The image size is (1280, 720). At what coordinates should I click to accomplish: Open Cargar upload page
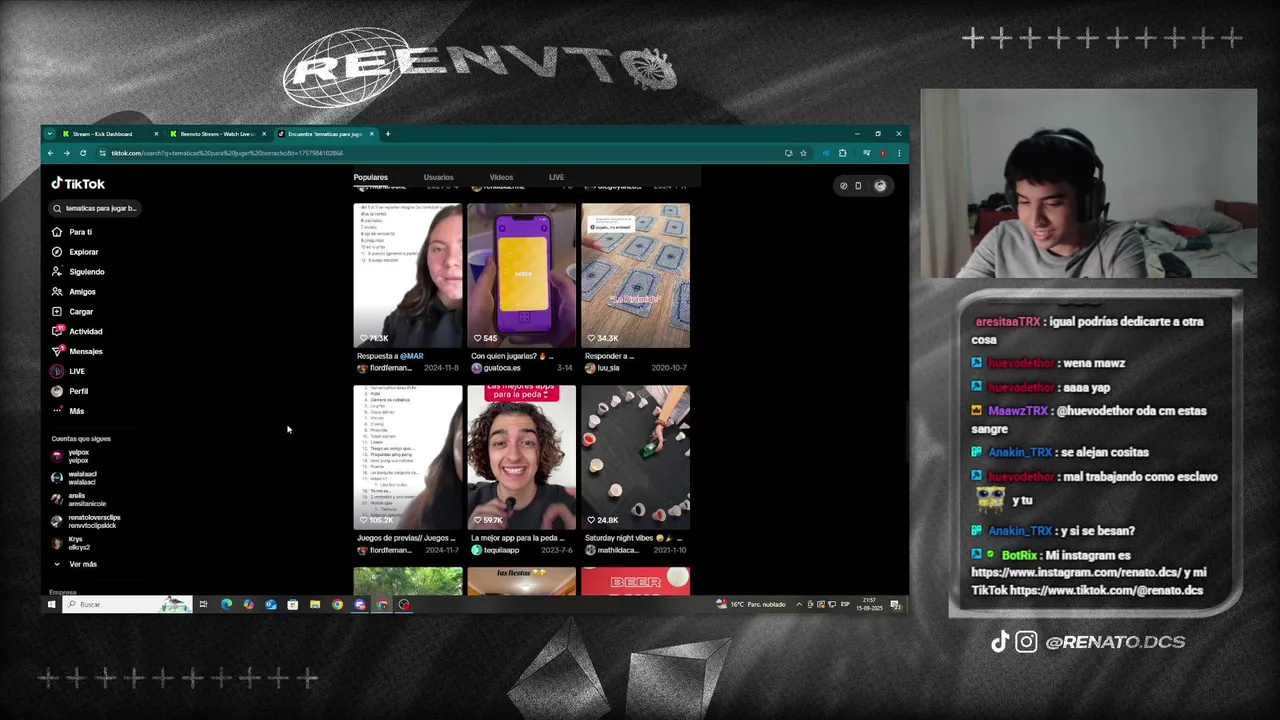click(73, 312)
